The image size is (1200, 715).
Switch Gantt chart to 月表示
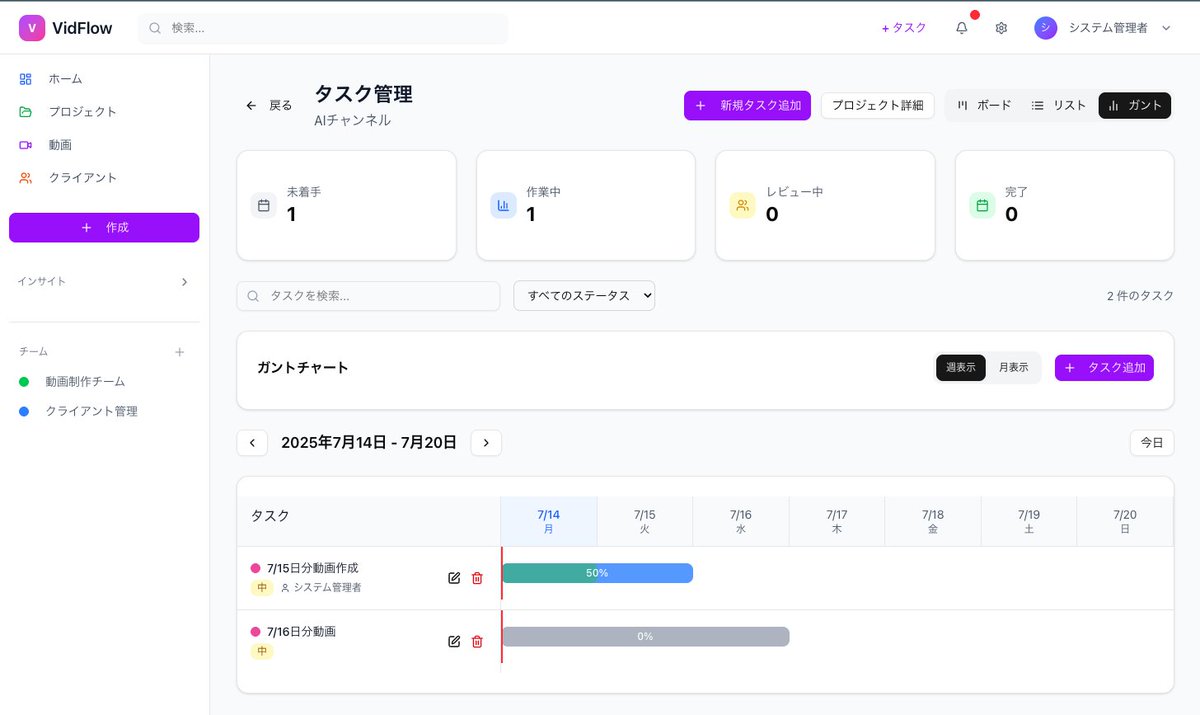(1013, 367)
